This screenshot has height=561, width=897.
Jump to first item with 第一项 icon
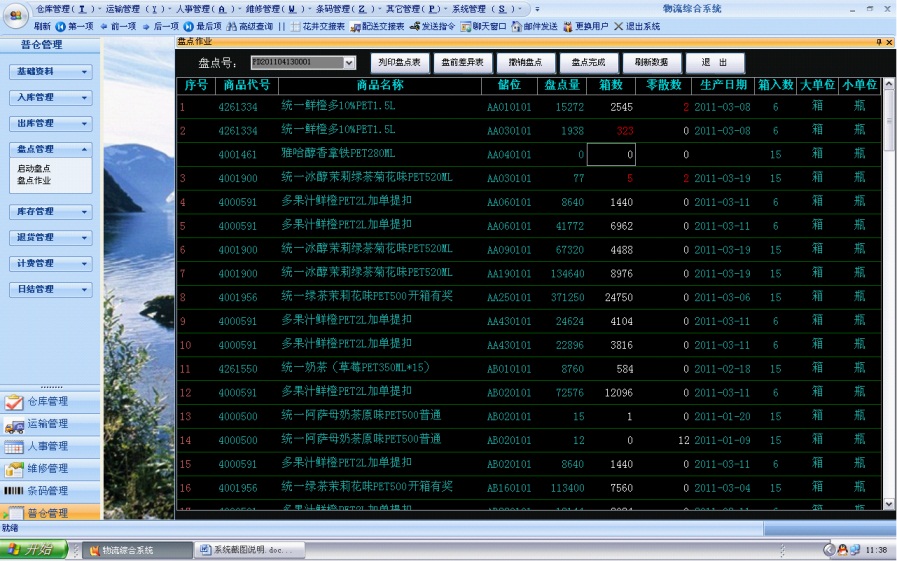61,26
